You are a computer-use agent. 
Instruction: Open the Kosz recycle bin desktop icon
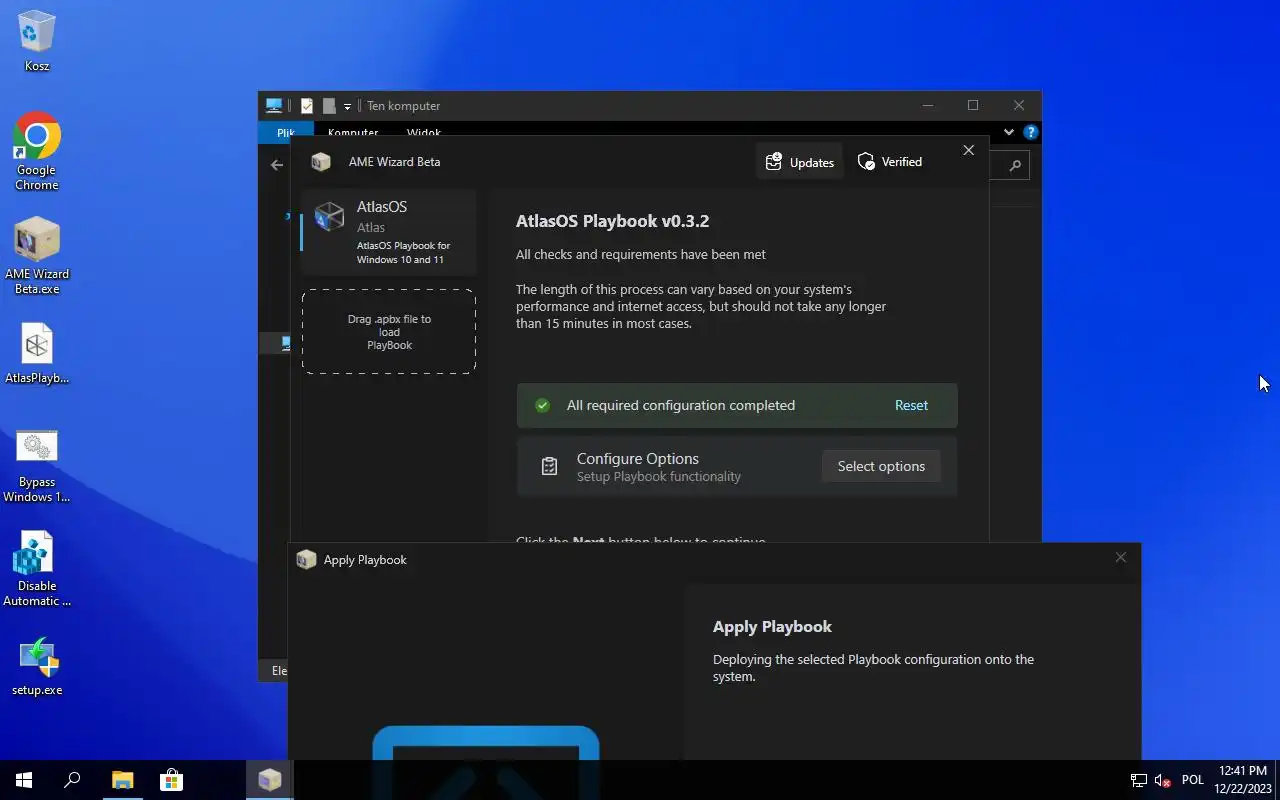pos(37,41)
